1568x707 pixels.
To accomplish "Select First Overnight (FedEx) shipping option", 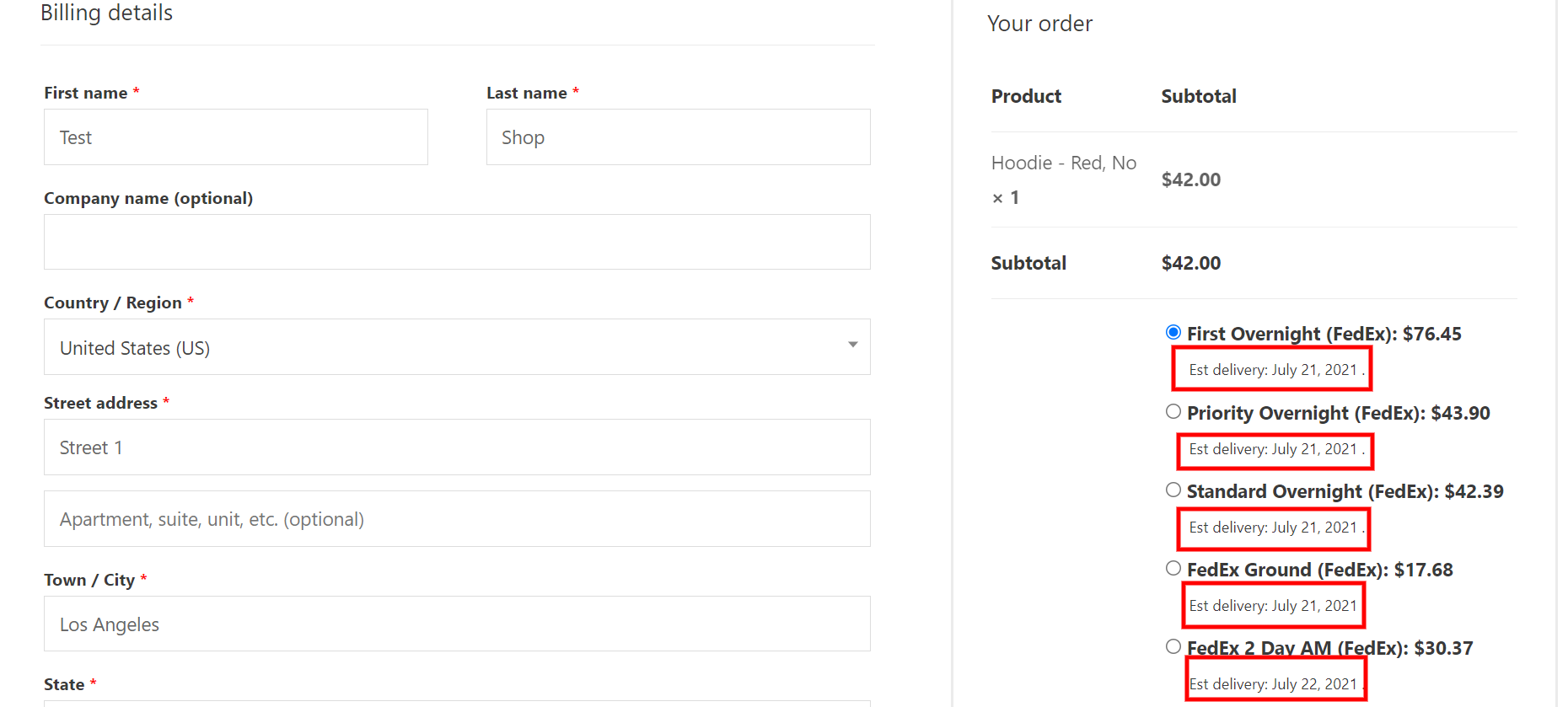I will pyautogui.click(x=1173, y=333).
